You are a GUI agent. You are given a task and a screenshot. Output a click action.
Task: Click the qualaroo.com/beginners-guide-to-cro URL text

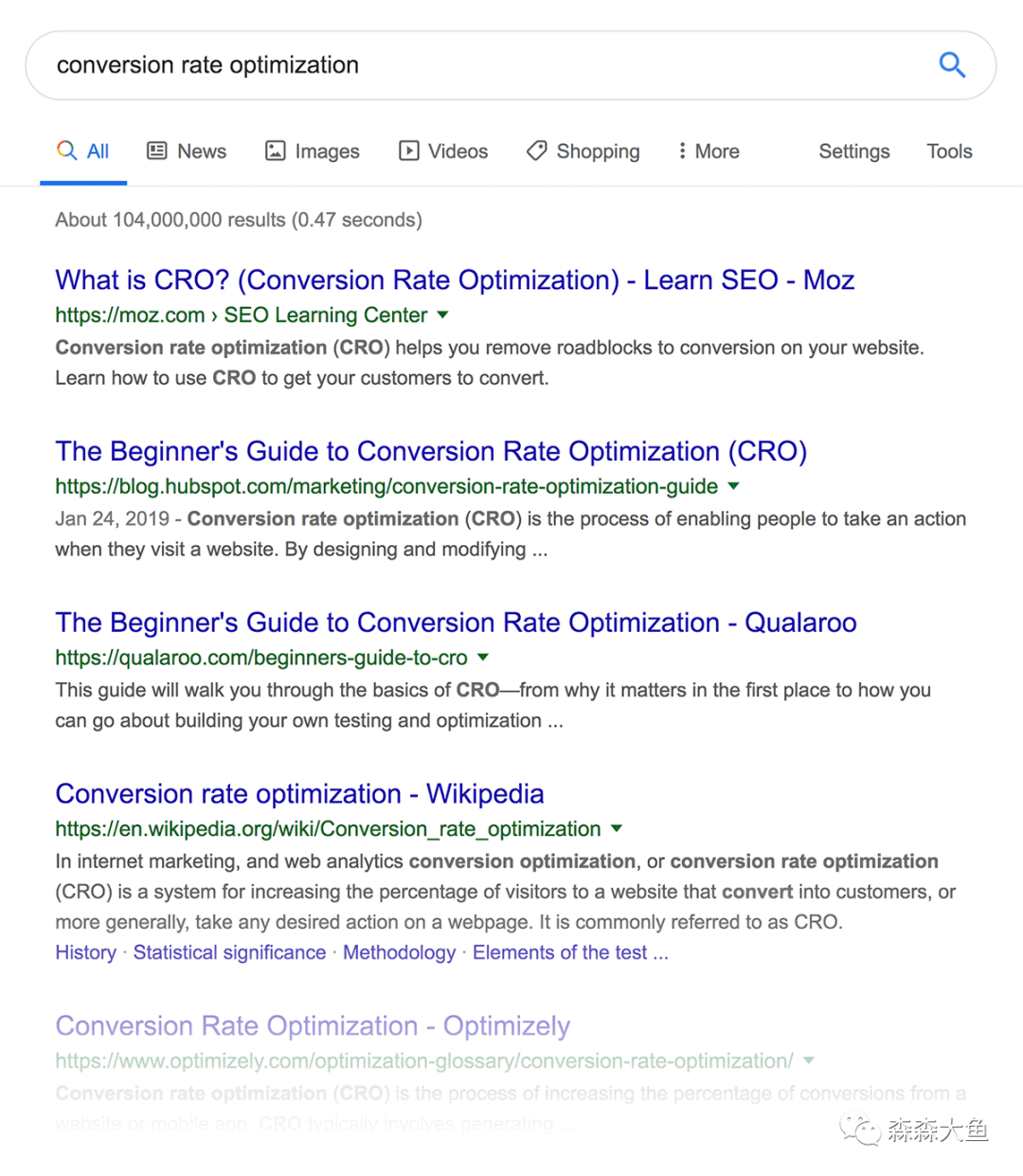point(261,657)
